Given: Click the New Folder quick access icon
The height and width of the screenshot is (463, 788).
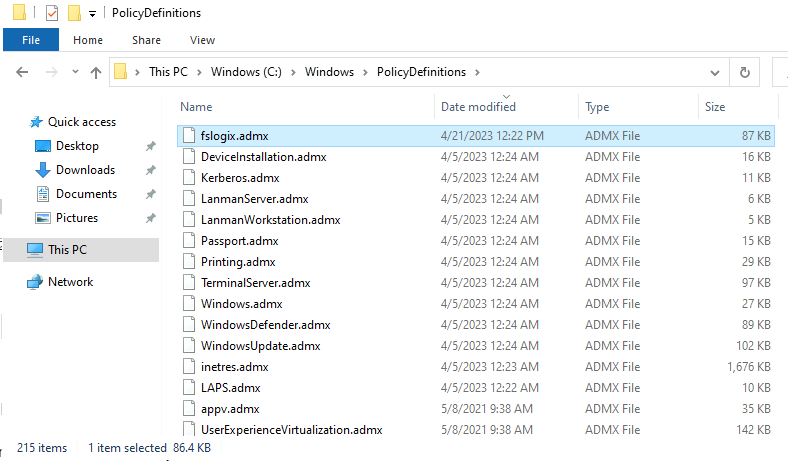Looking at the screenshot, I should [74, 13].
